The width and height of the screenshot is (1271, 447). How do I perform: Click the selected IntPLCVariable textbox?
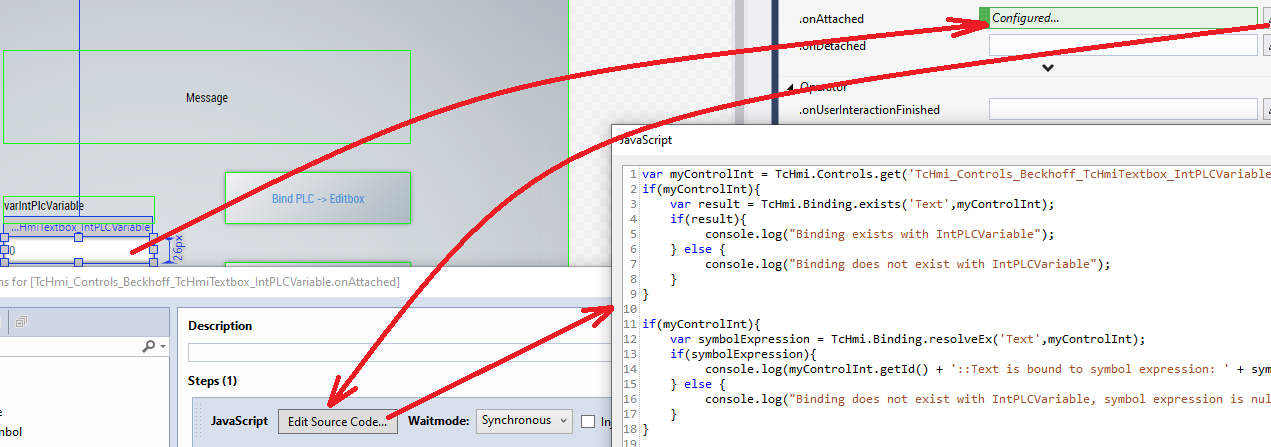(80, 250)
